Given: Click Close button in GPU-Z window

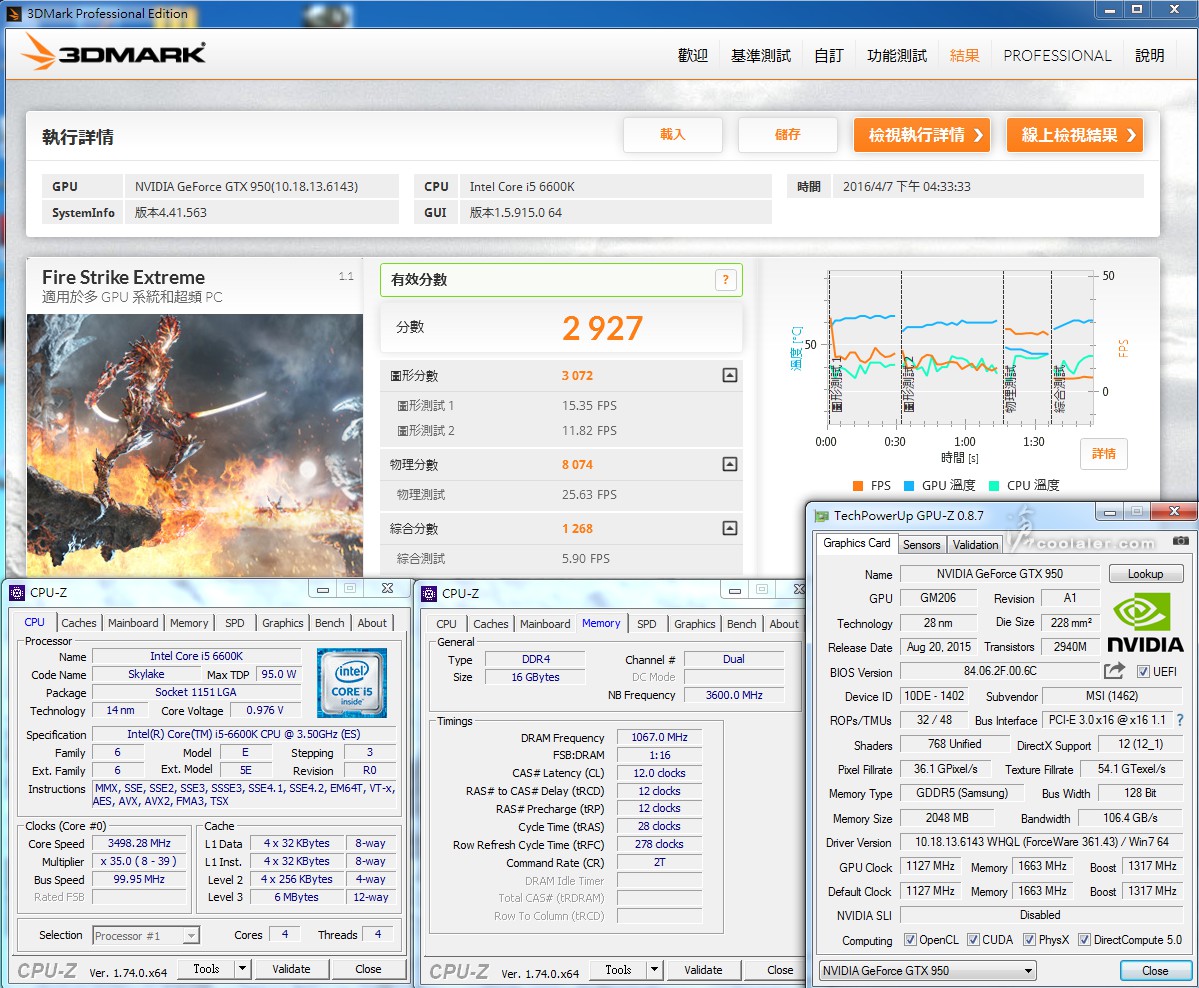Looking at the screenshot, I should (1155, 970).
